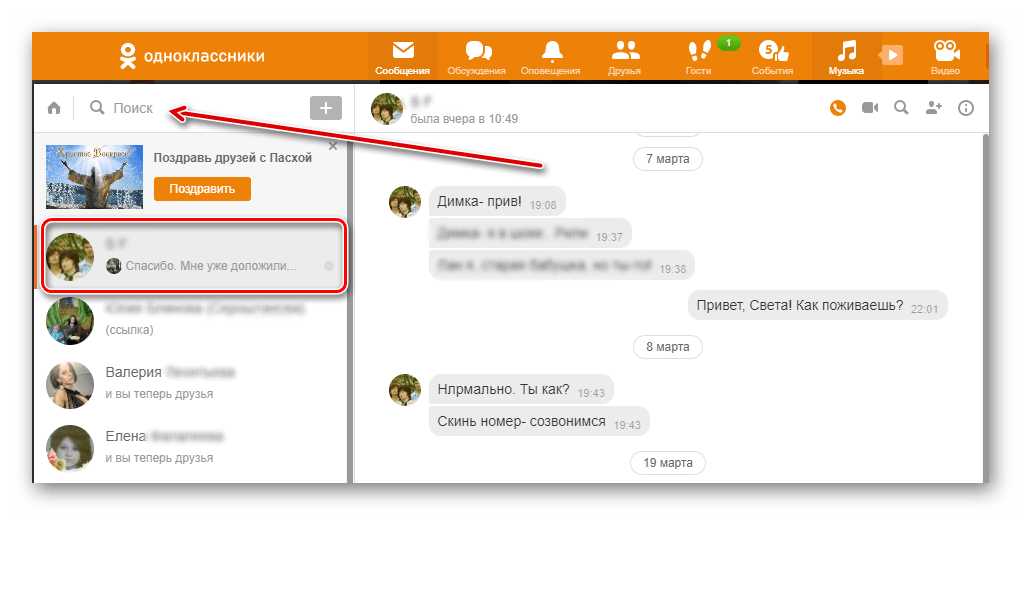The height and width of the screenshot is (595, 1021).
Task: Click Валерия's avatar photo
Action: pyautogui.click(x=70, y=385)
